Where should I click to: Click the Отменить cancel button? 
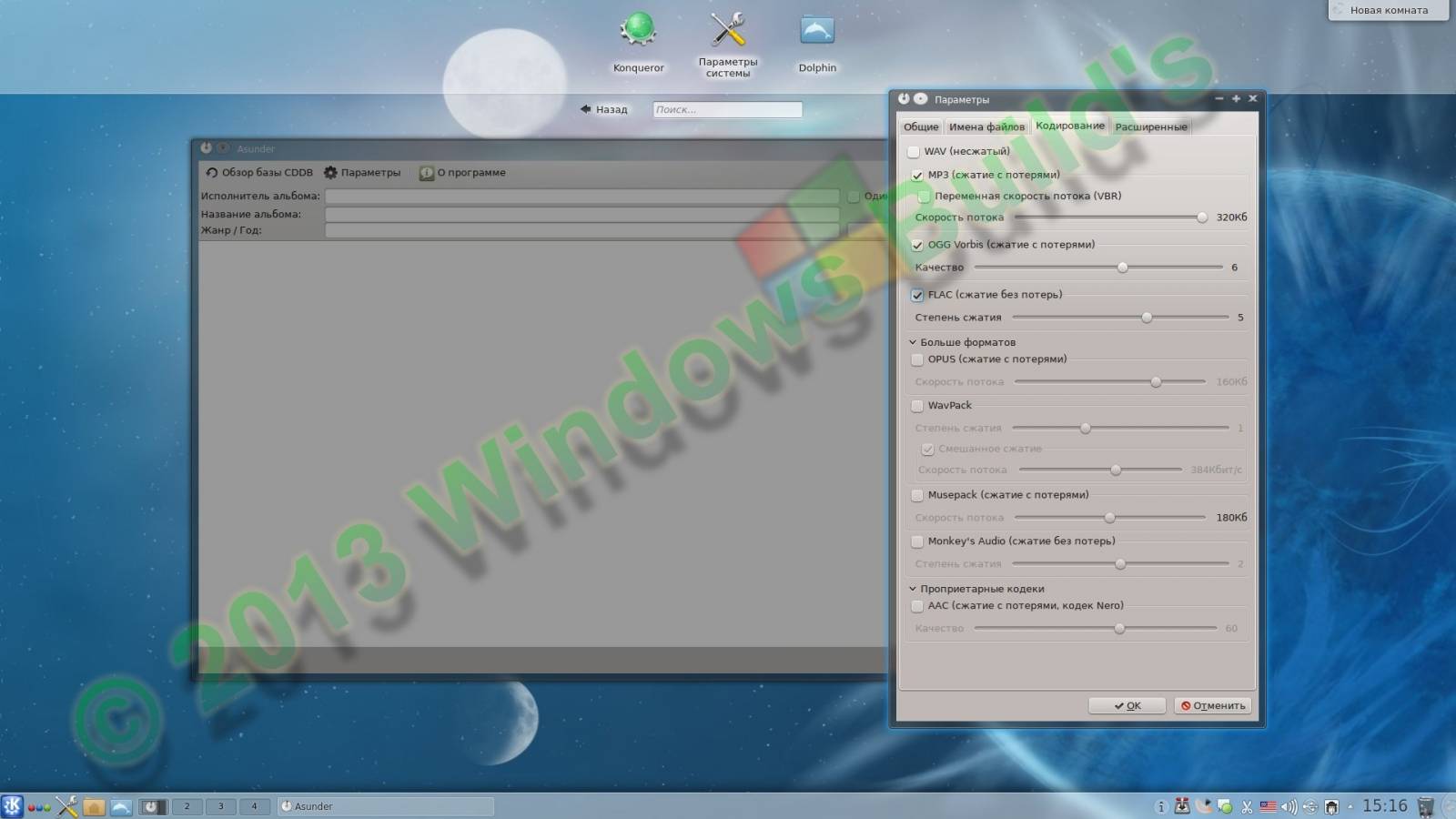pyautogui.click(x=1213, y=705)
